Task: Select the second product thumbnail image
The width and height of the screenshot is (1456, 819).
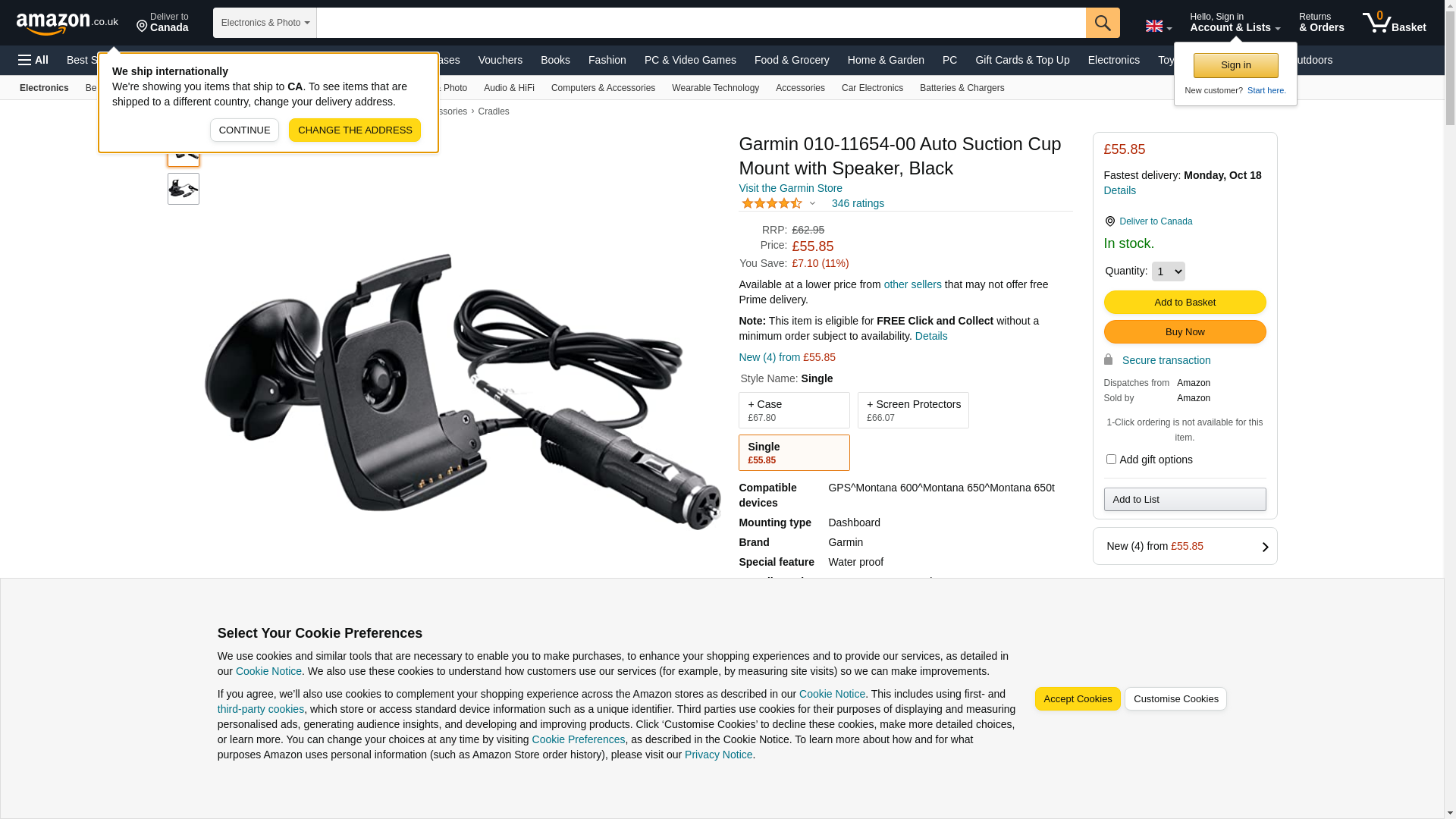Action: [x=184, y=189]
